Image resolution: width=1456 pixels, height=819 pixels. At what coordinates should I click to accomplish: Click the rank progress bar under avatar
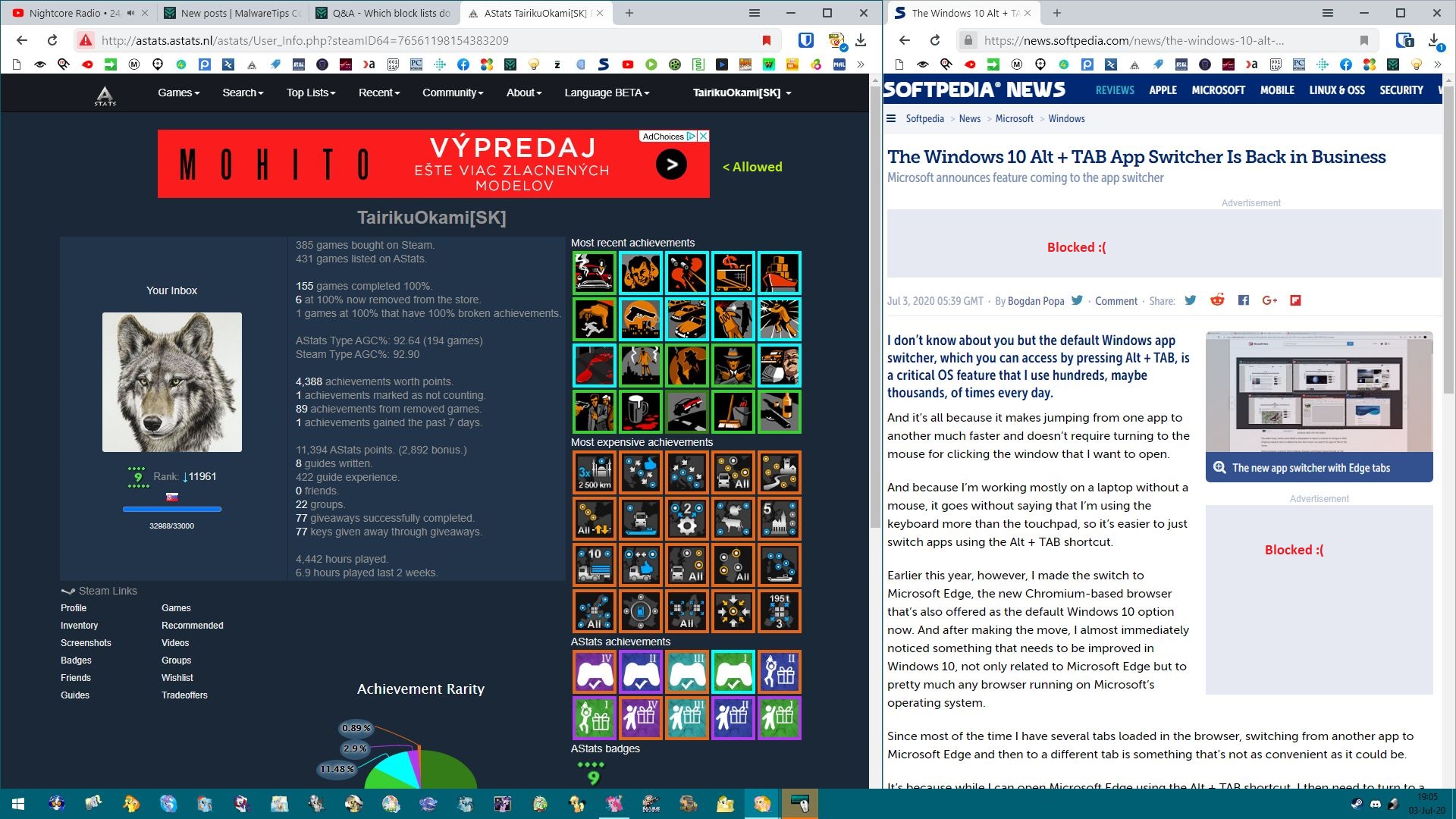tap(172, 509)
